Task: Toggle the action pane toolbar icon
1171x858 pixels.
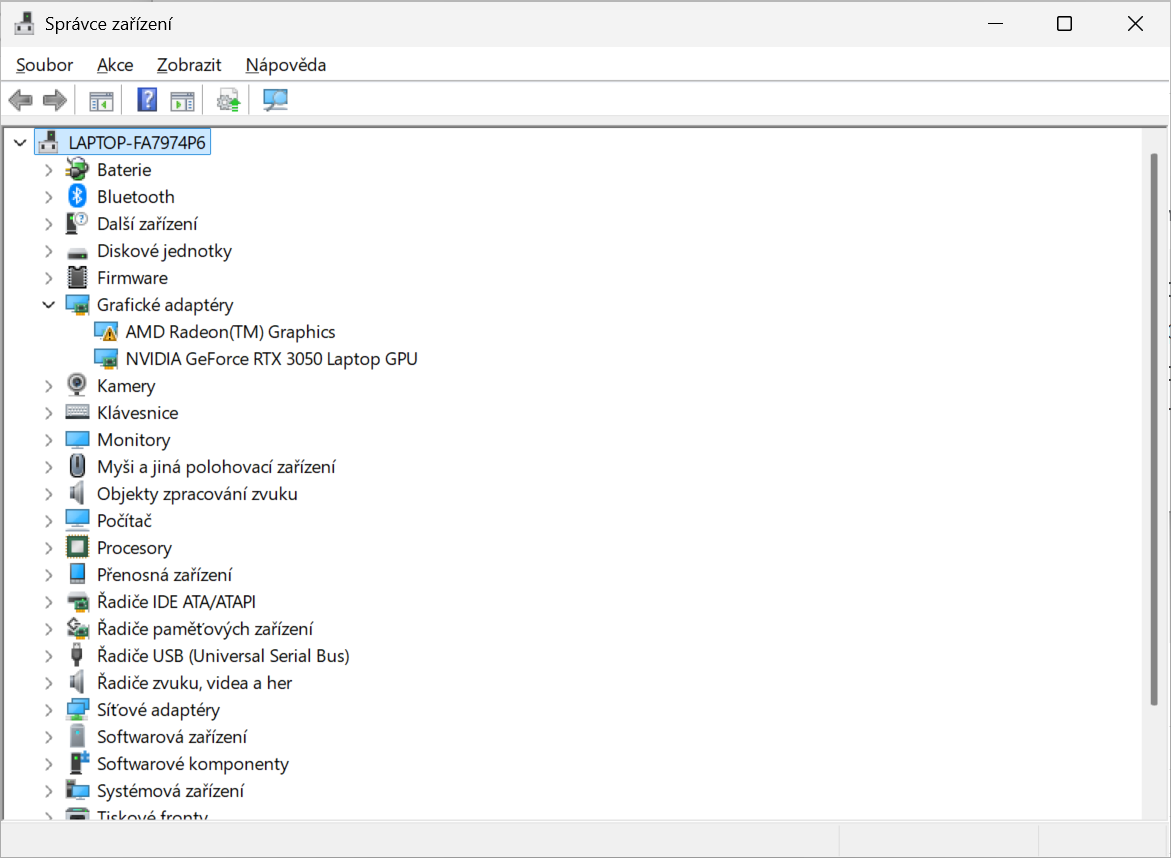Action: pos(182,100)
